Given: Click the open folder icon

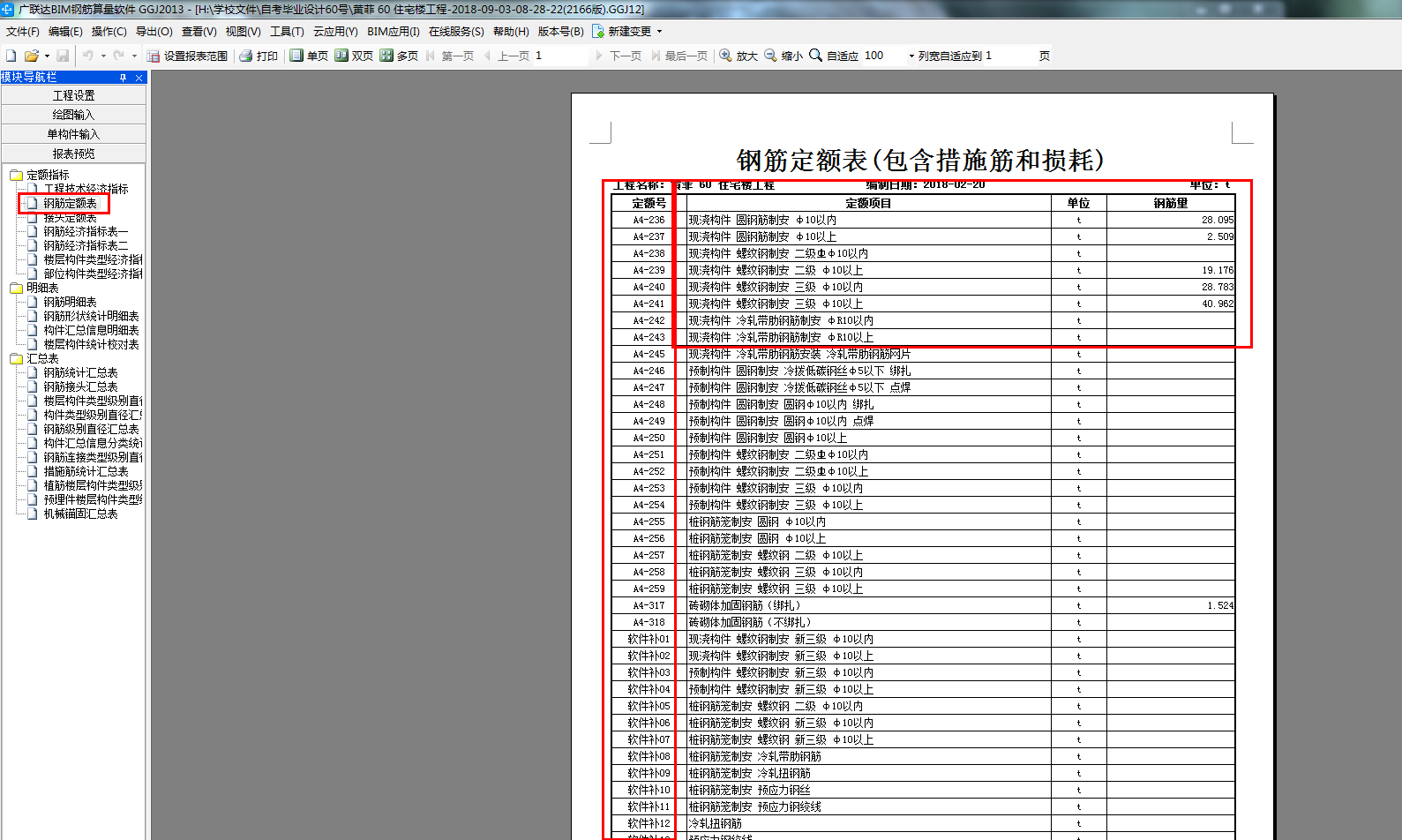Looking at the screenshot, I should tap(31, 56).
